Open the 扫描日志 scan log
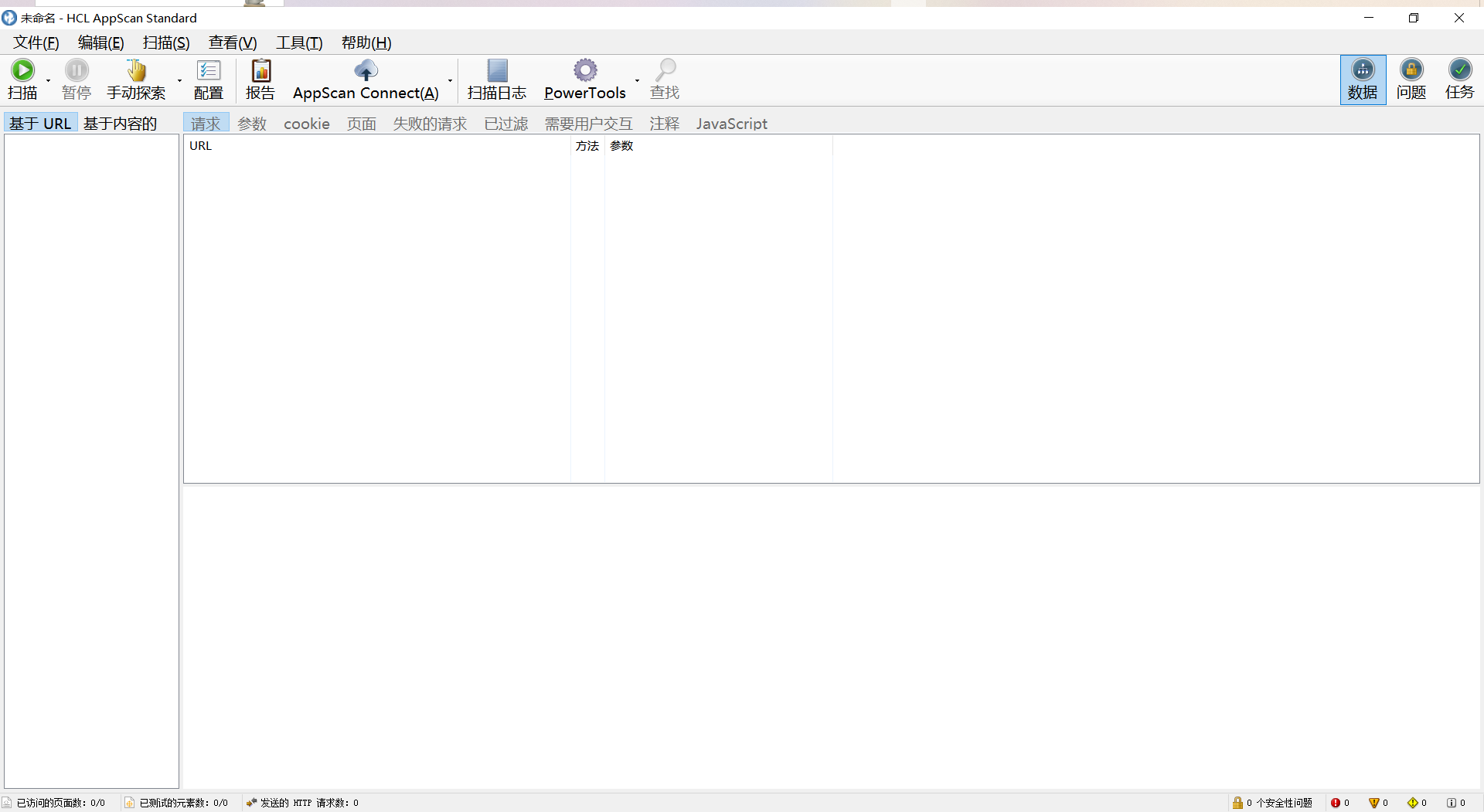The width and height of the screenshot is (1484, 812). [497, 80]
